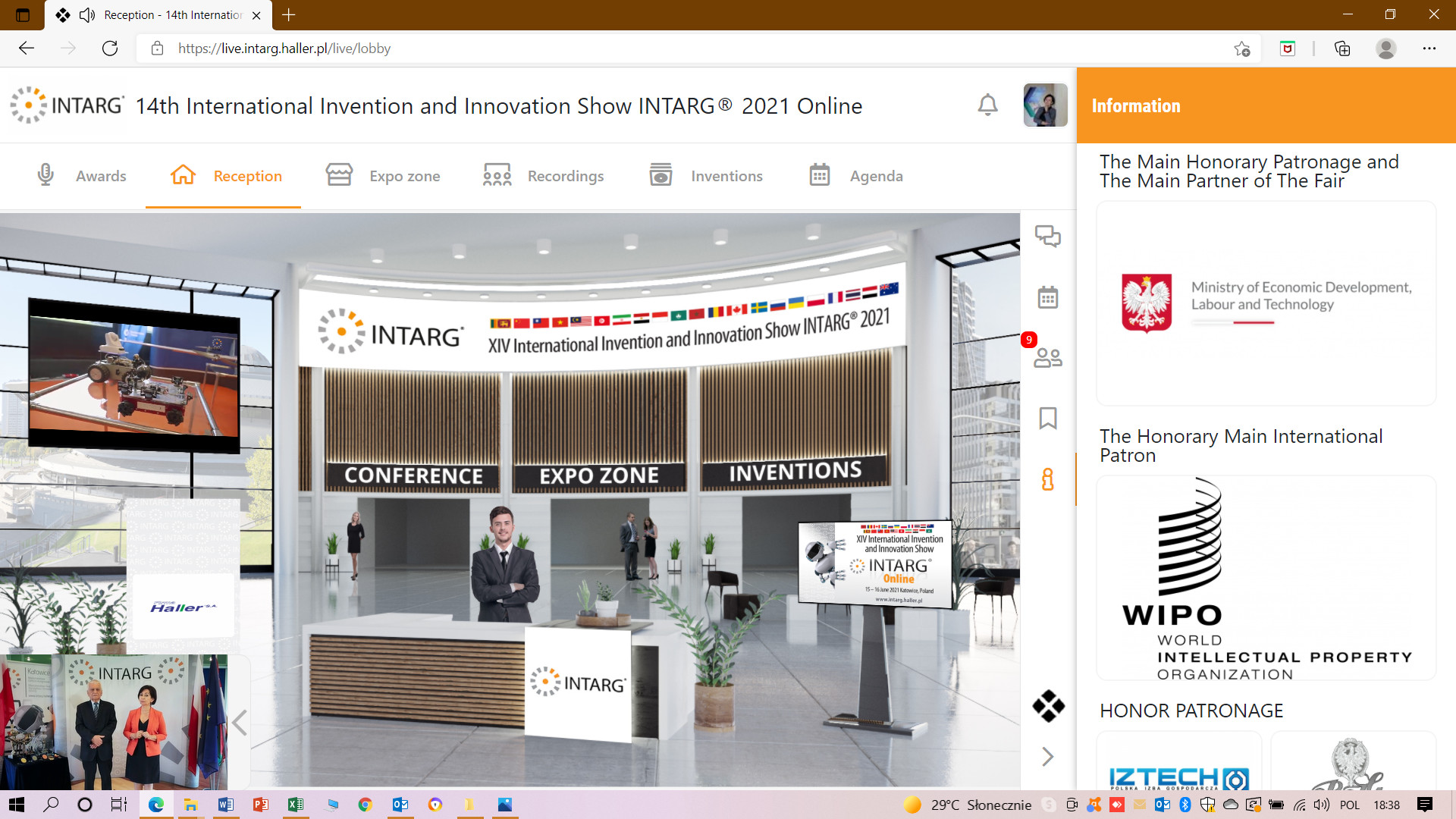This screenshot has height=819, width=1456.
Task: Add this page to favorites star
Action: (1241, 49)
